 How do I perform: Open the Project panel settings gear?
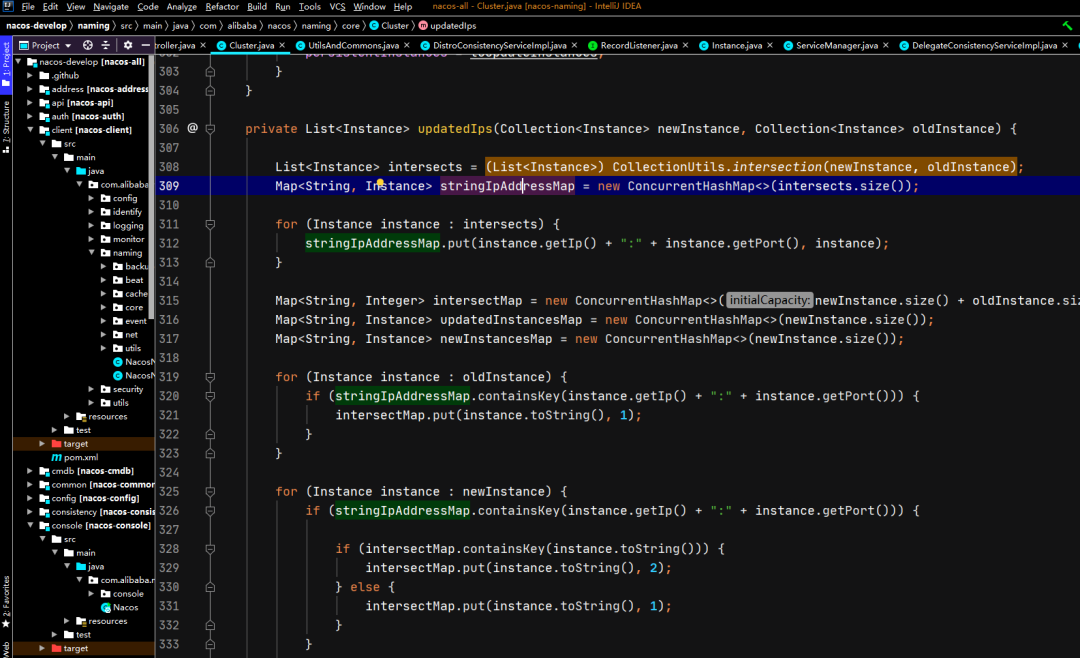click(x=127, y=45)
